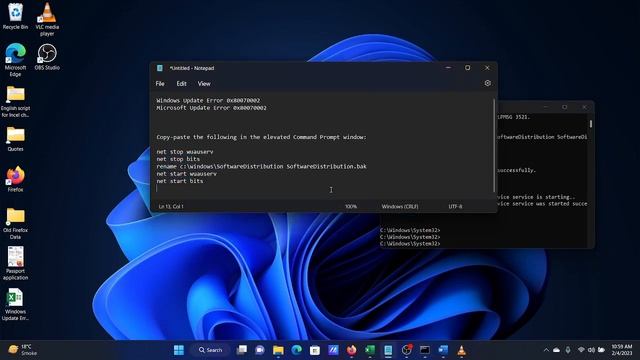This screenshot has width=640, height=360.
Task: Click the OneDrive cloud tray icon
Action: [557, 350]
